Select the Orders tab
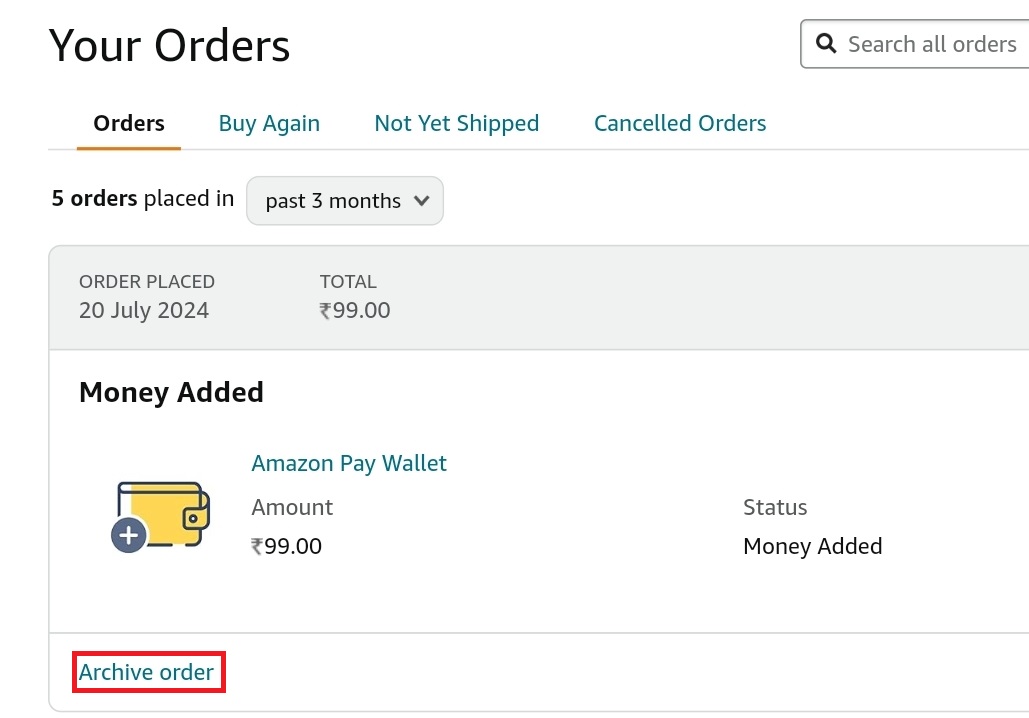 [x=129, y=123]
